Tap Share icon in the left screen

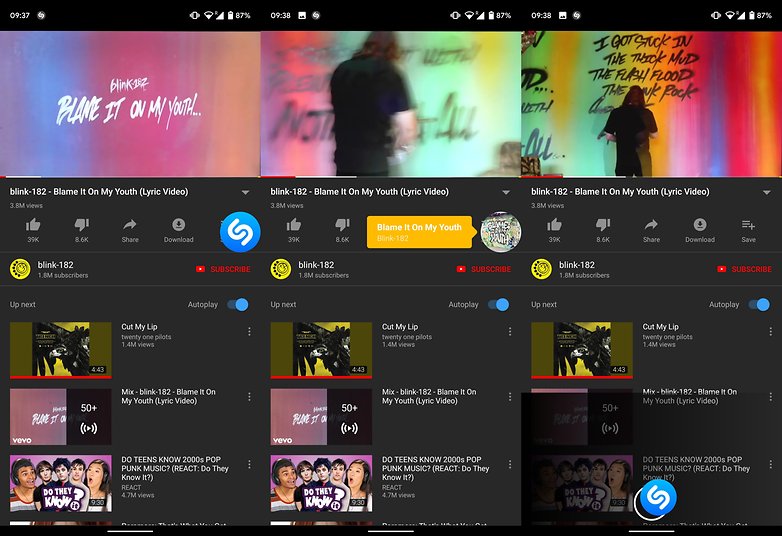(x=130, y=225)
